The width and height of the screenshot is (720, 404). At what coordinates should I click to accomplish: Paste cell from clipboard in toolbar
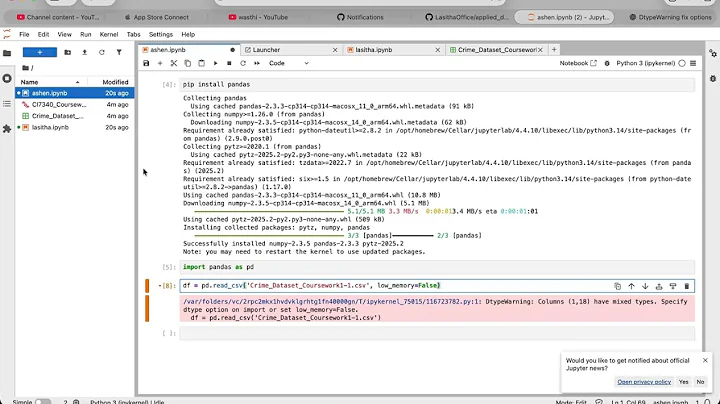201,63
